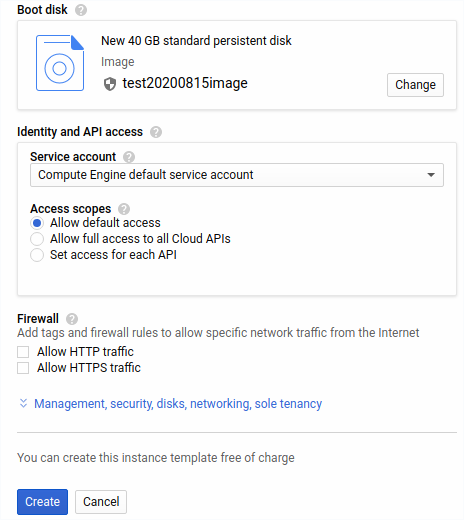
Task: Click the help icon beside Boot disk
Action: coord(81,10)
